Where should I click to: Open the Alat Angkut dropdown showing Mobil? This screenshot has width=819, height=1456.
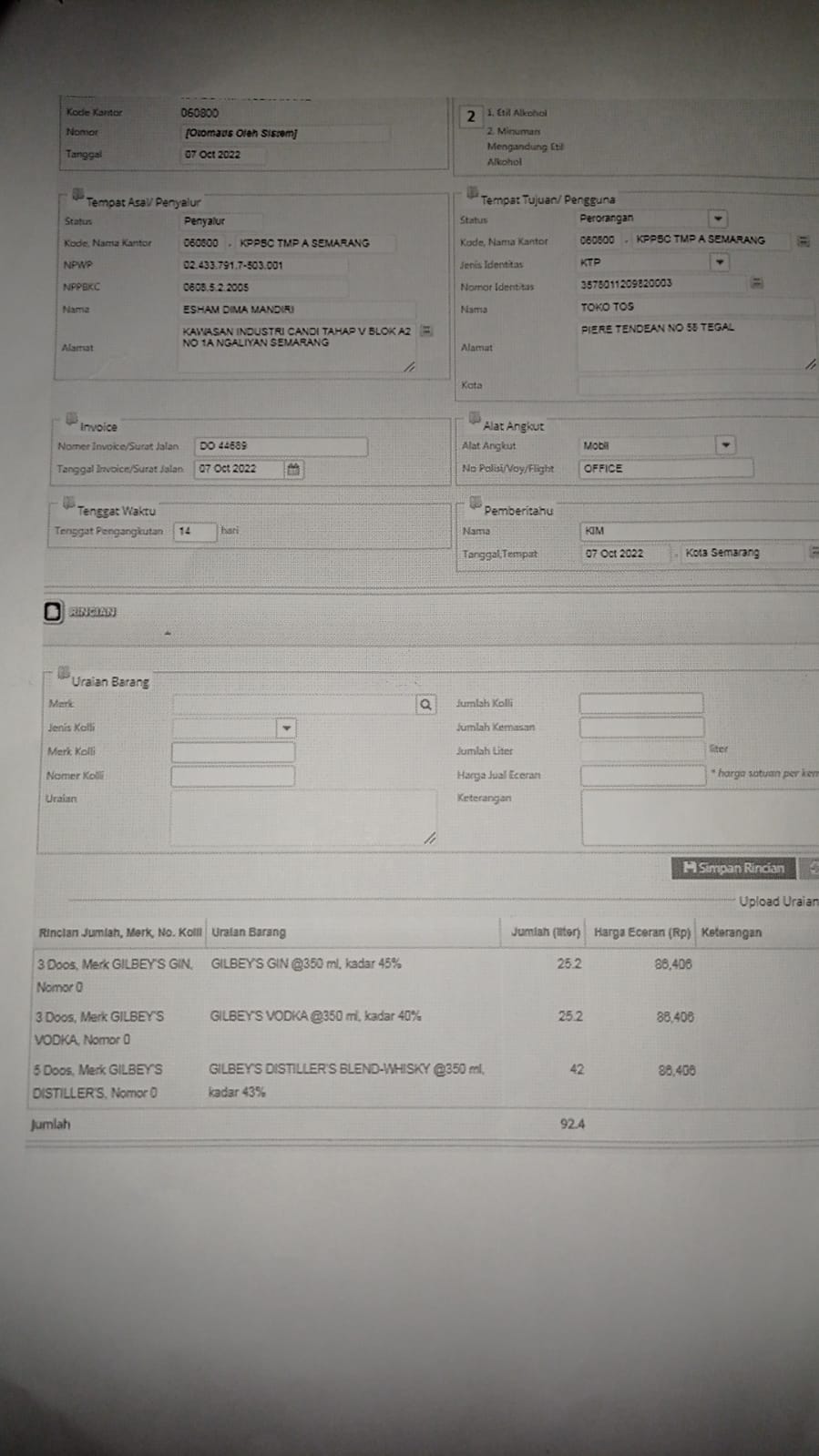725,445
